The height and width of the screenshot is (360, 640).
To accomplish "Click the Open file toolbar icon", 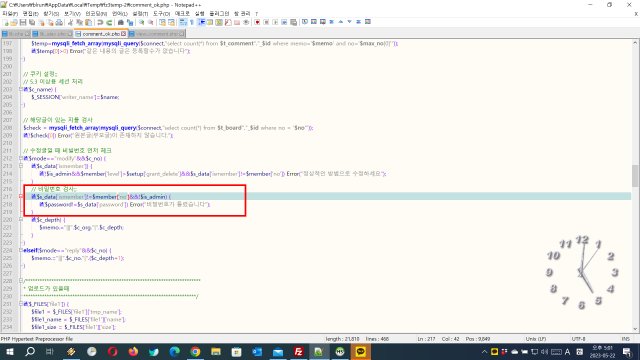I will coord(14,22).
